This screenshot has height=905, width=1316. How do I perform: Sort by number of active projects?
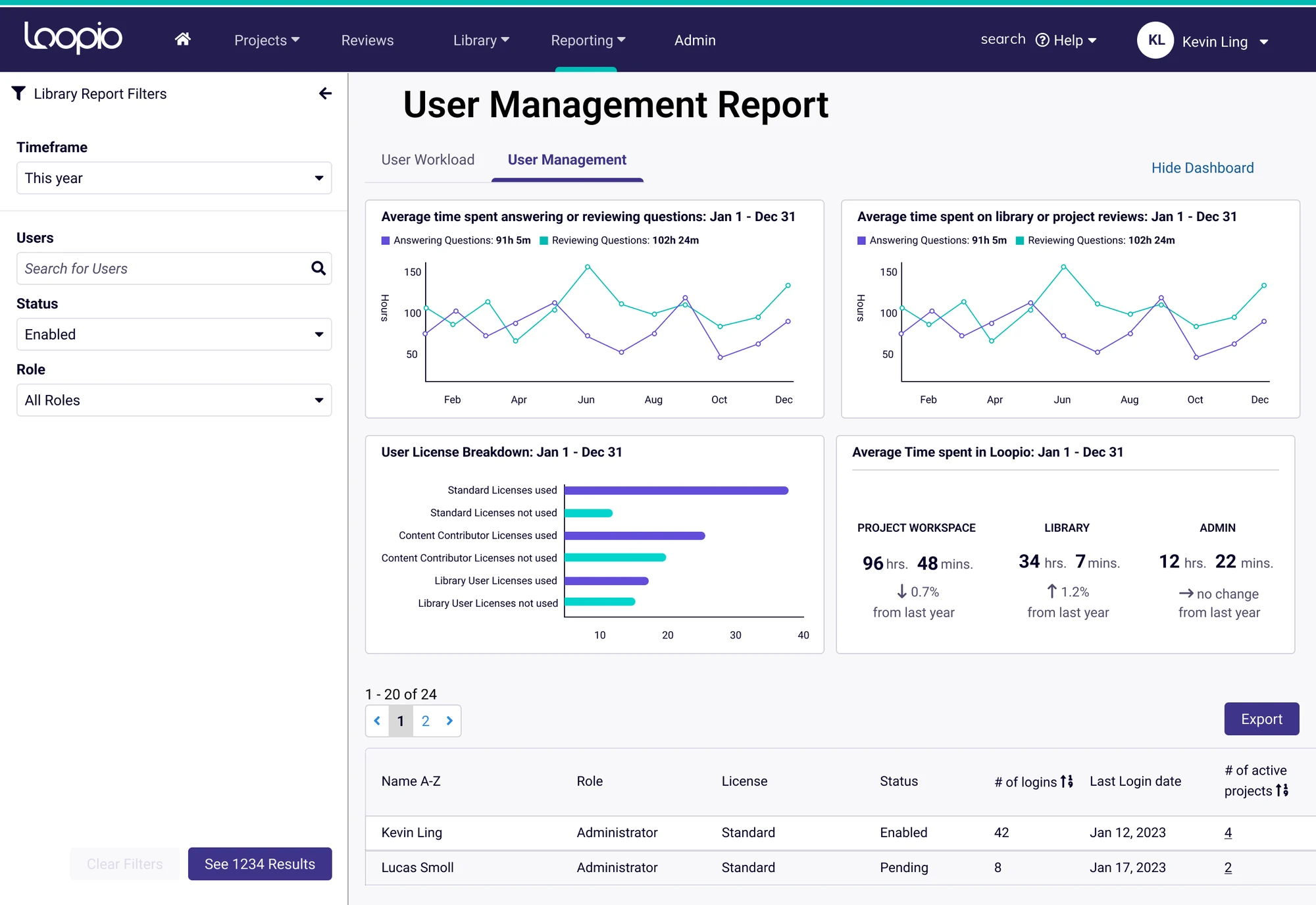1282,790
